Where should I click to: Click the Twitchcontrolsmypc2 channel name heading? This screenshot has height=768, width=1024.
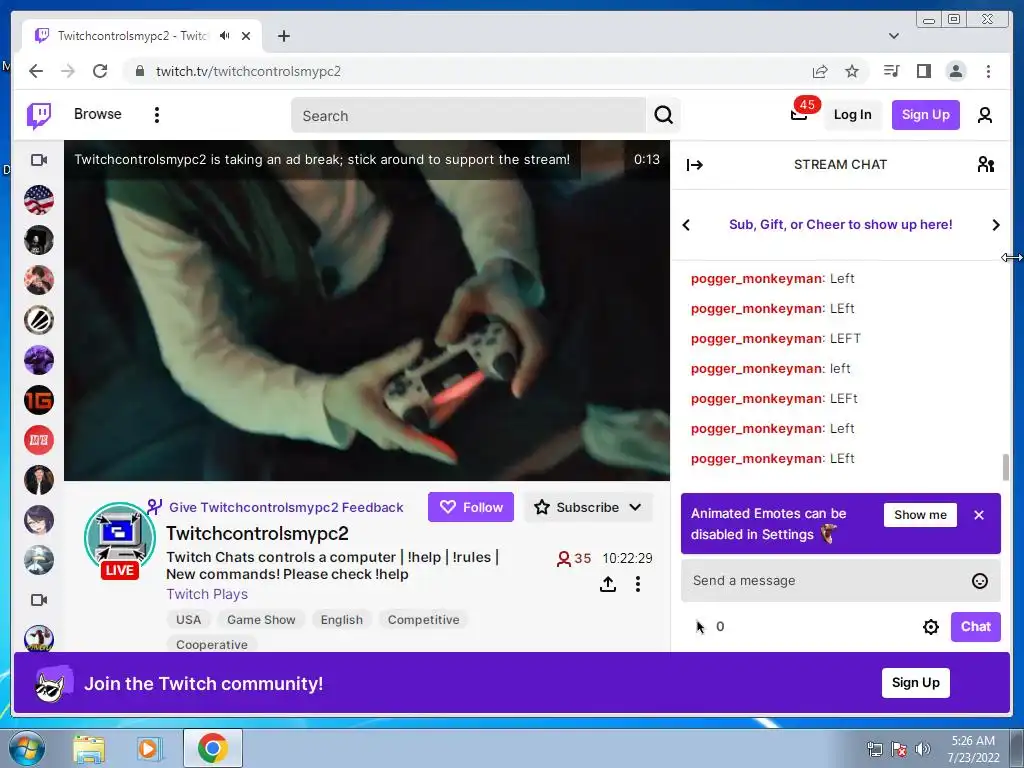tap(257, 533)
